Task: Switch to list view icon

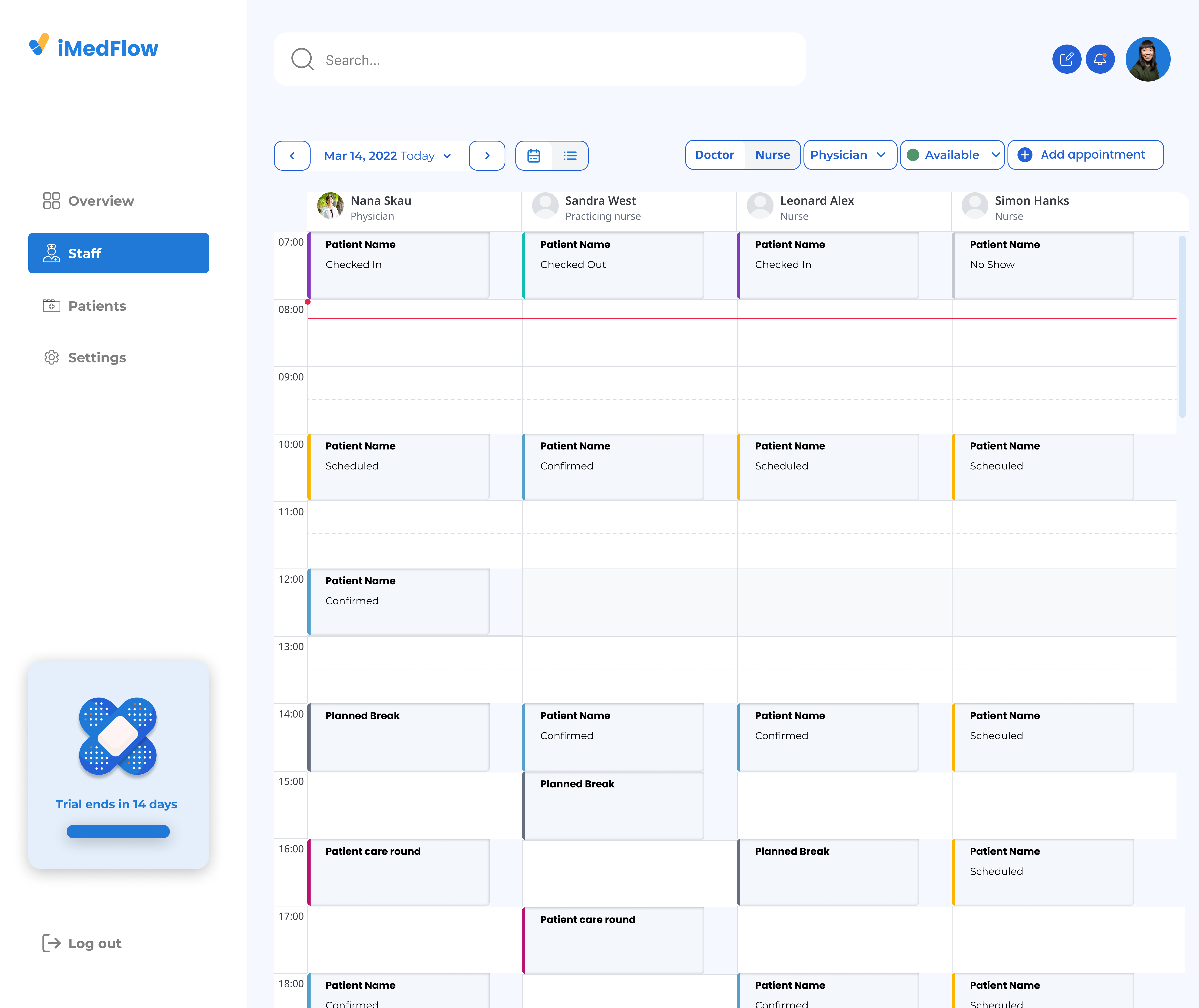Action: point(570,155)
